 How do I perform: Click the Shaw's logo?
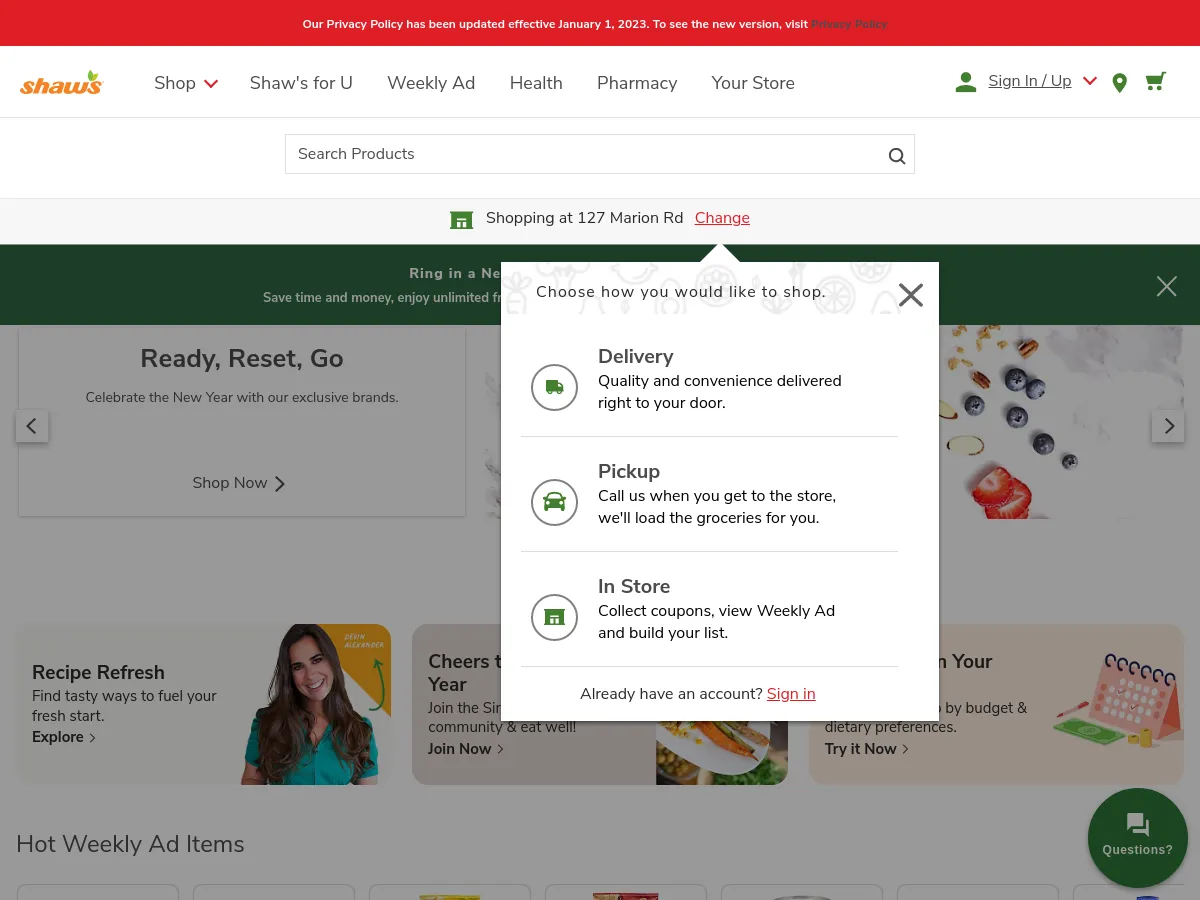point(61,81)
